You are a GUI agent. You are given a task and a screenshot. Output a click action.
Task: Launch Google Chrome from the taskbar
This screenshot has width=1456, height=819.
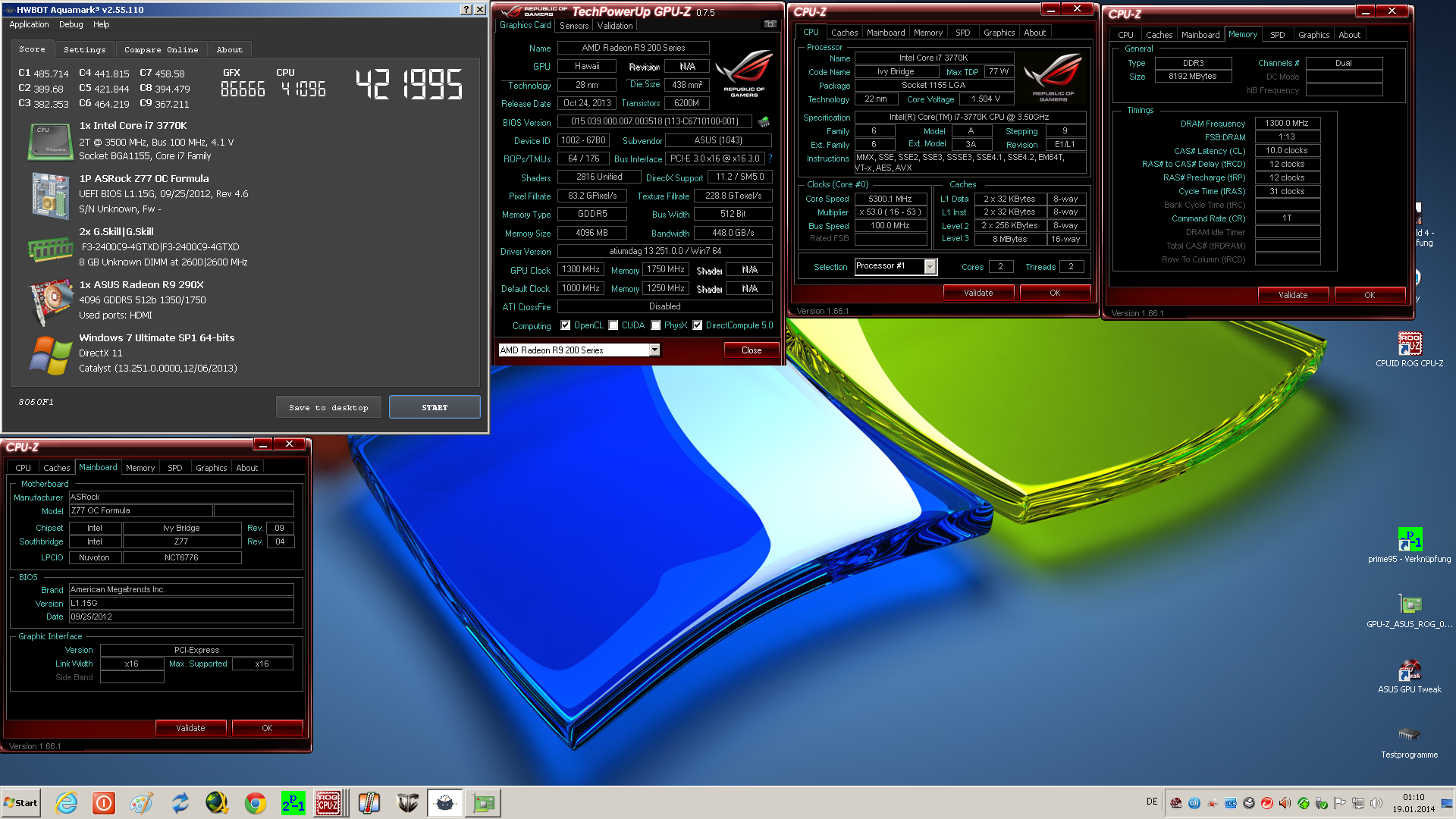pos(256,803)
